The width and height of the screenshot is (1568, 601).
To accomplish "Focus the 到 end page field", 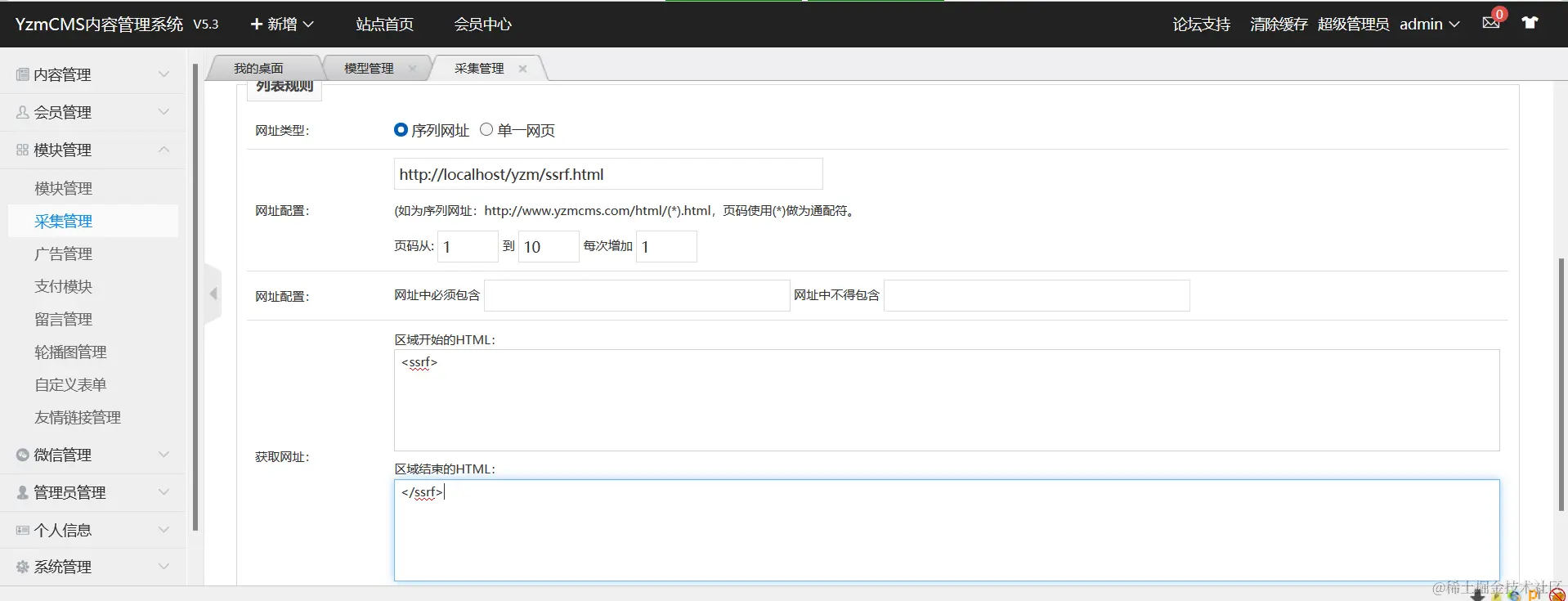I will pos(549,246).
